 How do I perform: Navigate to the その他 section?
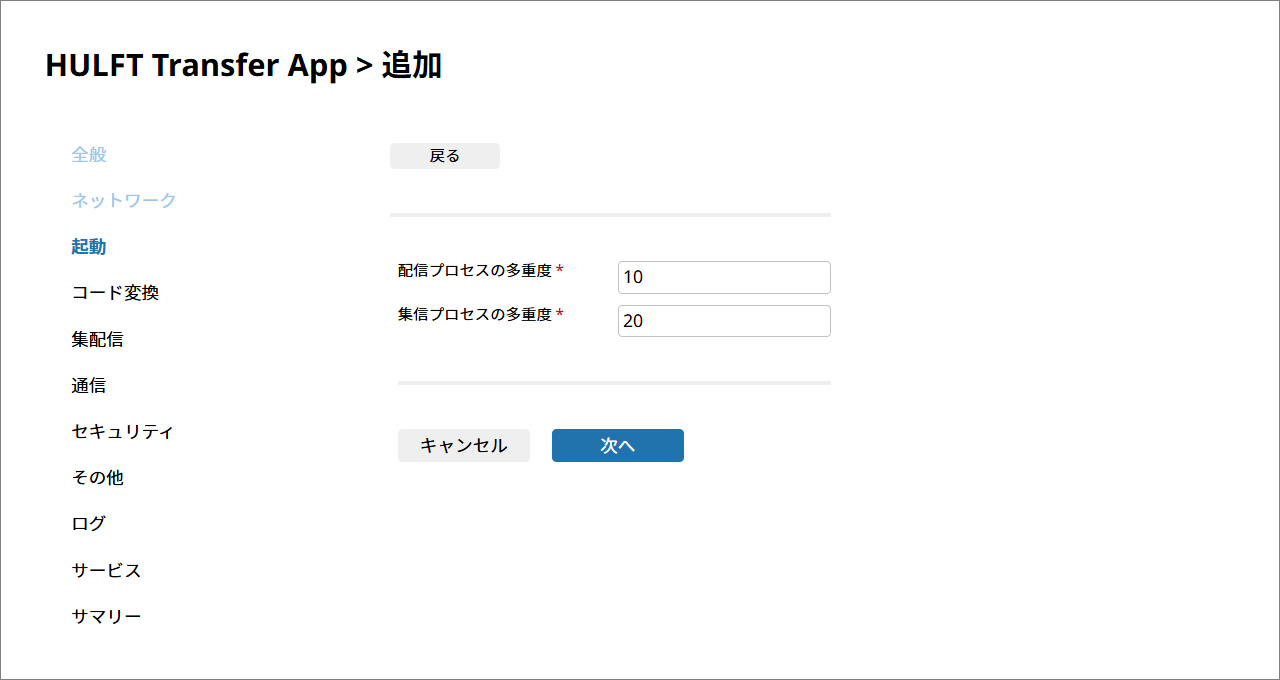coord(98,478)
